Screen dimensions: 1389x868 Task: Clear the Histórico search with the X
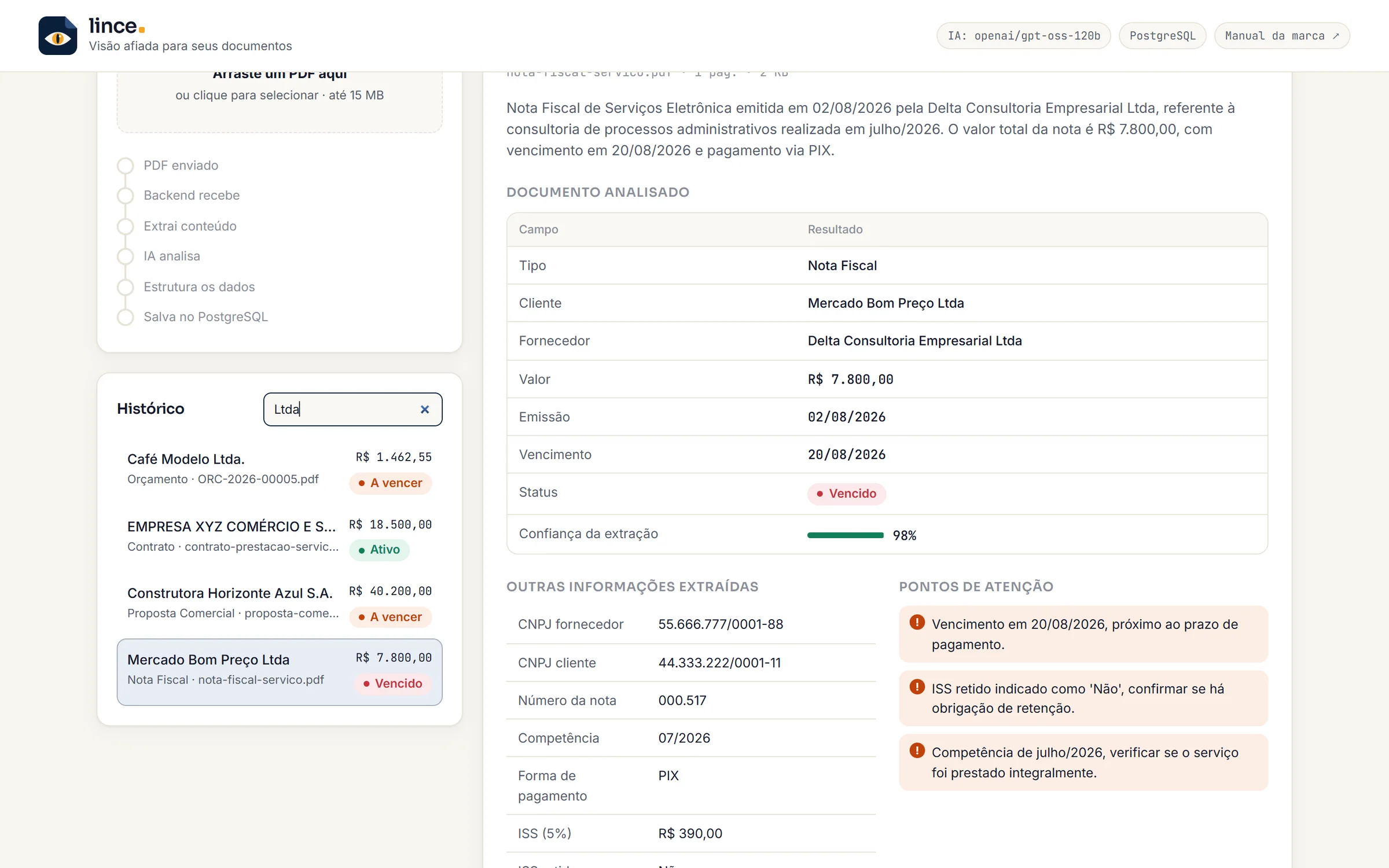tap(425, 410)
